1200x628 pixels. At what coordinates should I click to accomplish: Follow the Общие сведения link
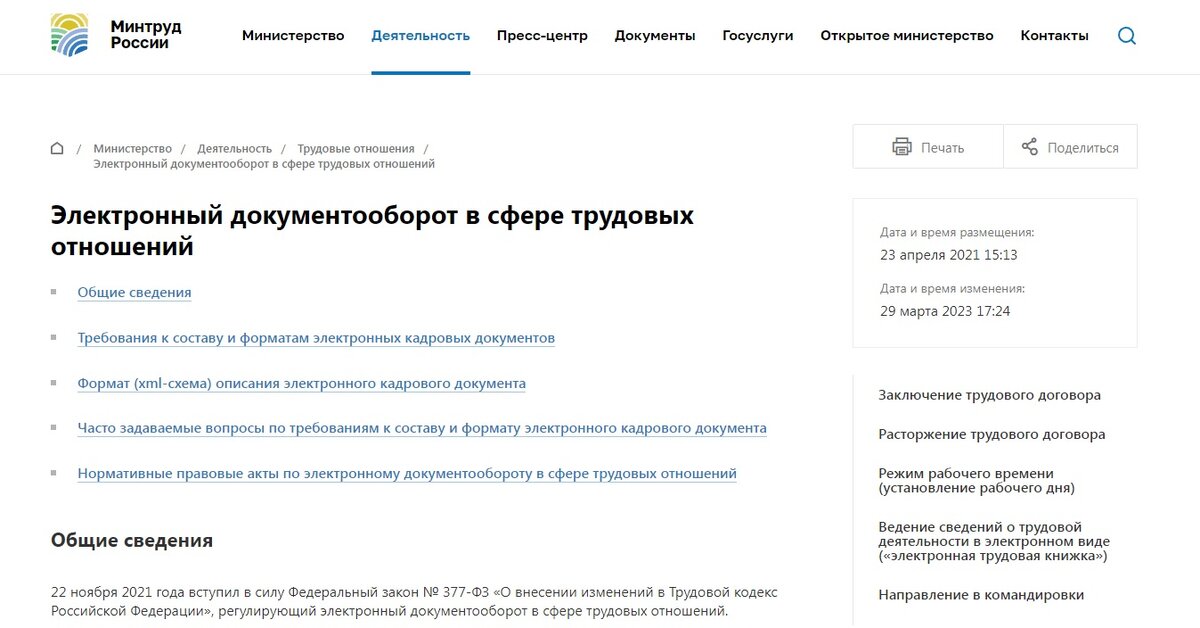pyautogui.click(x=134, y=292)
